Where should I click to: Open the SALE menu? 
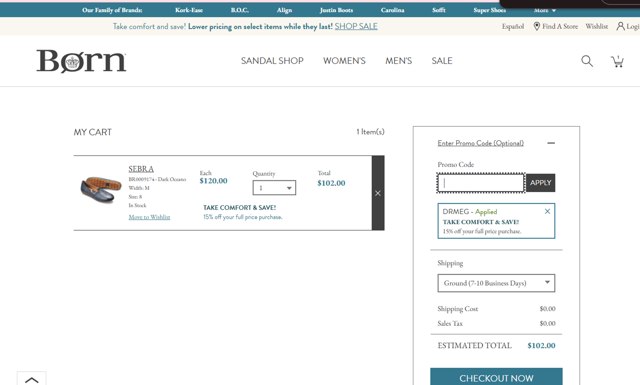point(442,61)
